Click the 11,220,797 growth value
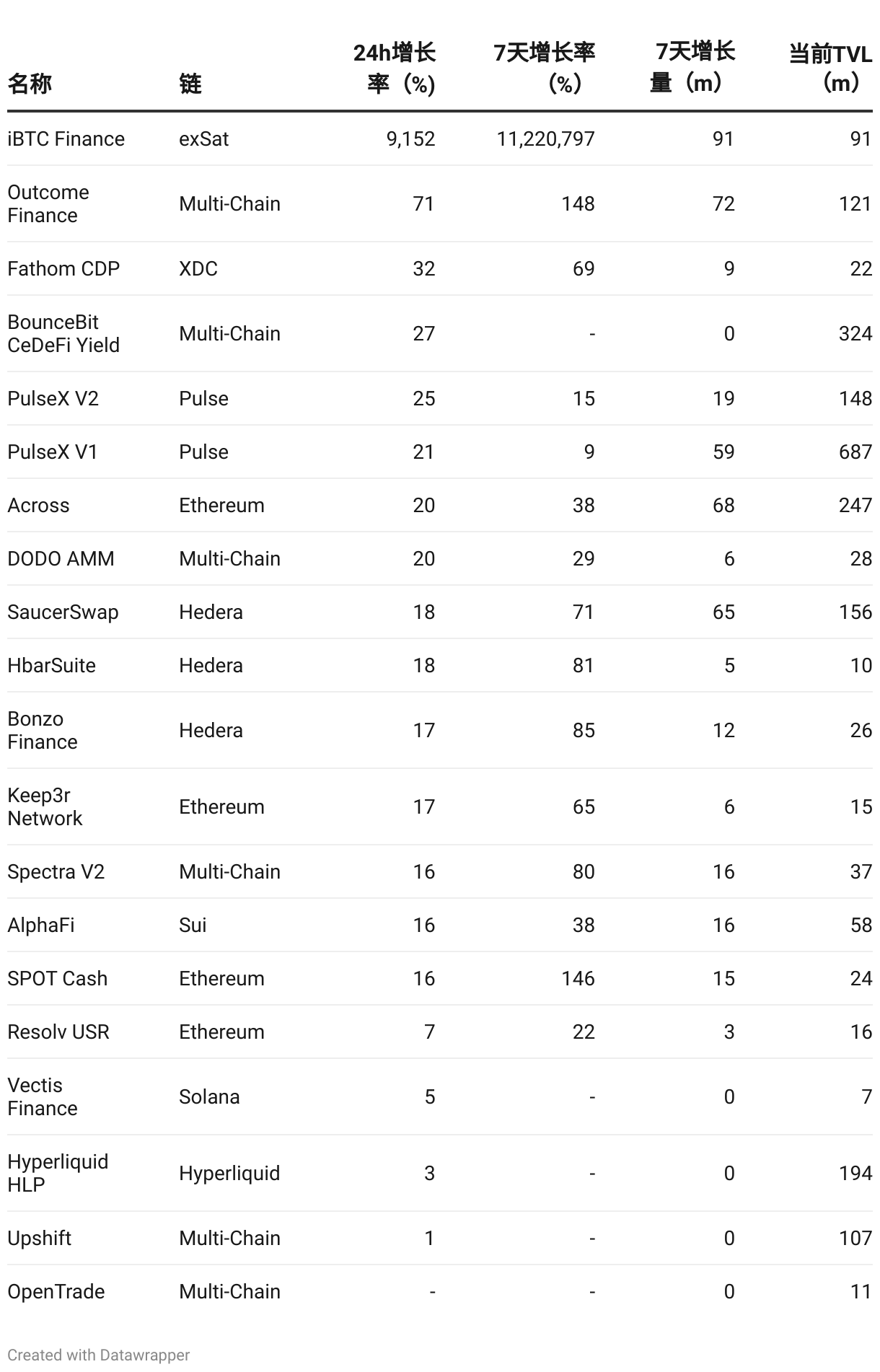Image resolution: width=880 pixels, height=1372 pixels. (545, 138)
